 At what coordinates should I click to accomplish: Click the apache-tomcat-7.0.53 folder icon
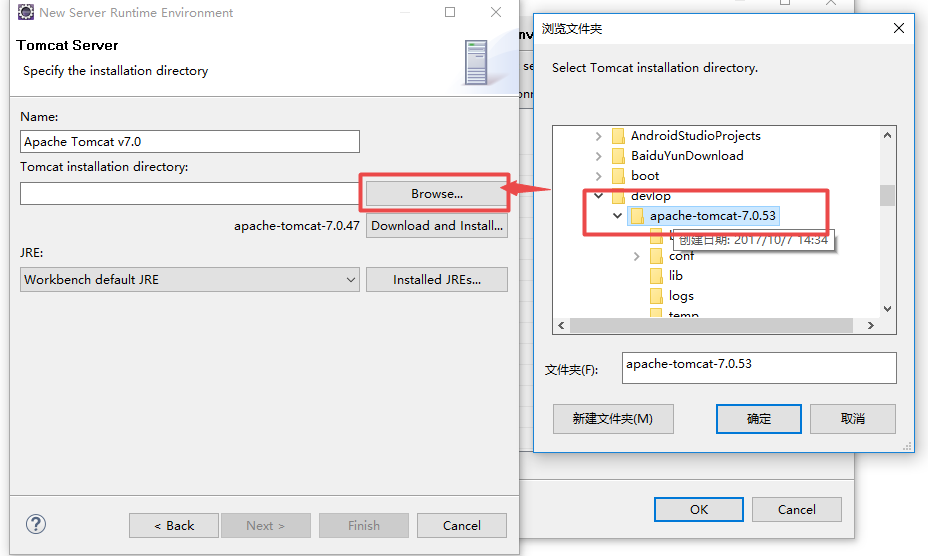(x=637, y=216)
